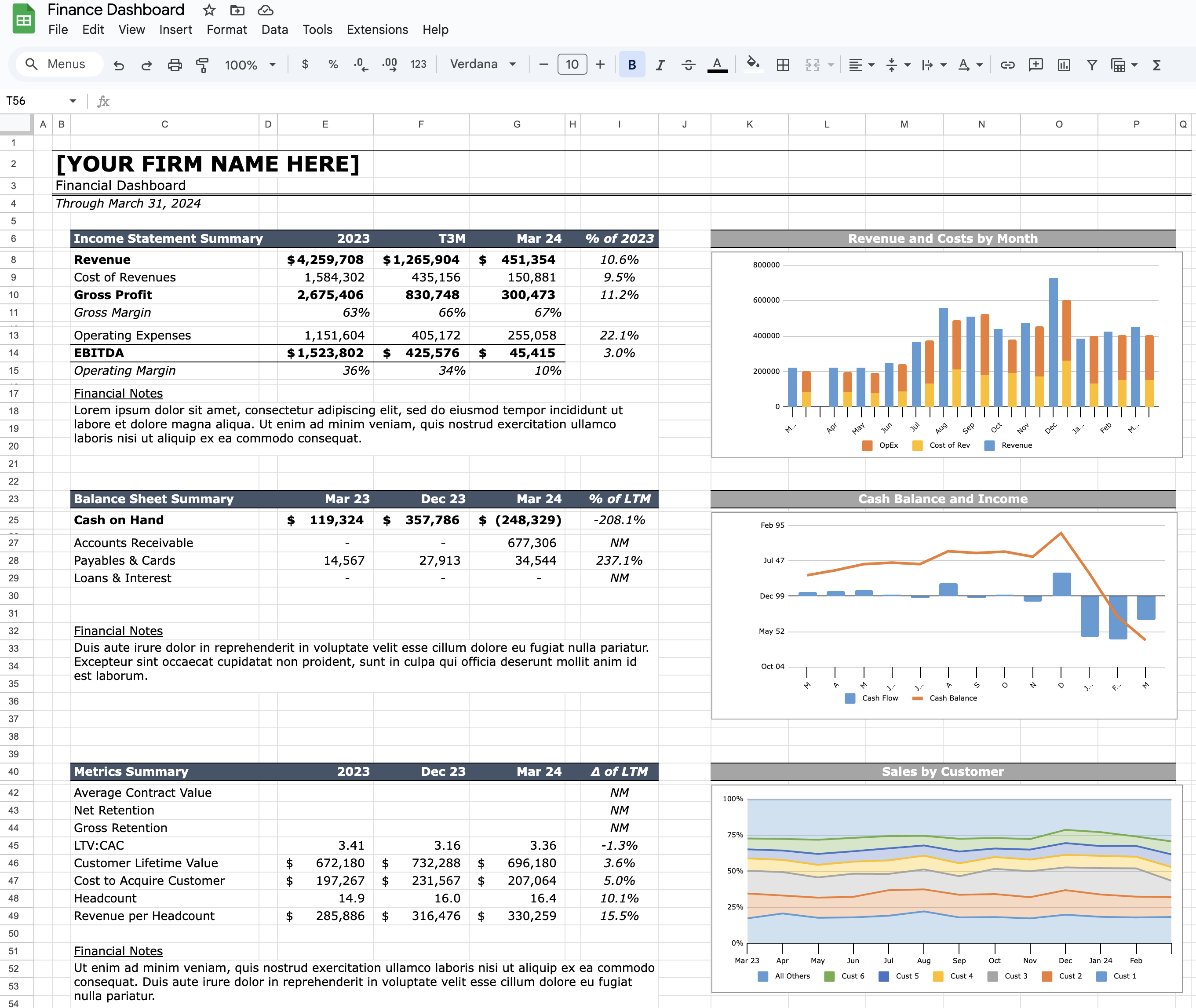Toggle bold formatting

tap(631, 65)
